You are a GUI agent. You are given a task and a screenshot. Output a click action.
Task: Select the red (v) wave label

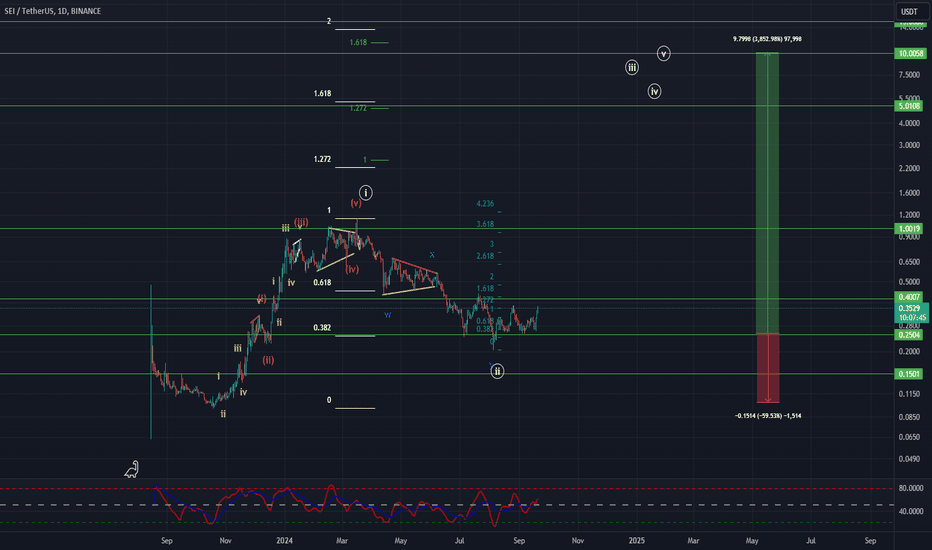click(x=355, y=203)
